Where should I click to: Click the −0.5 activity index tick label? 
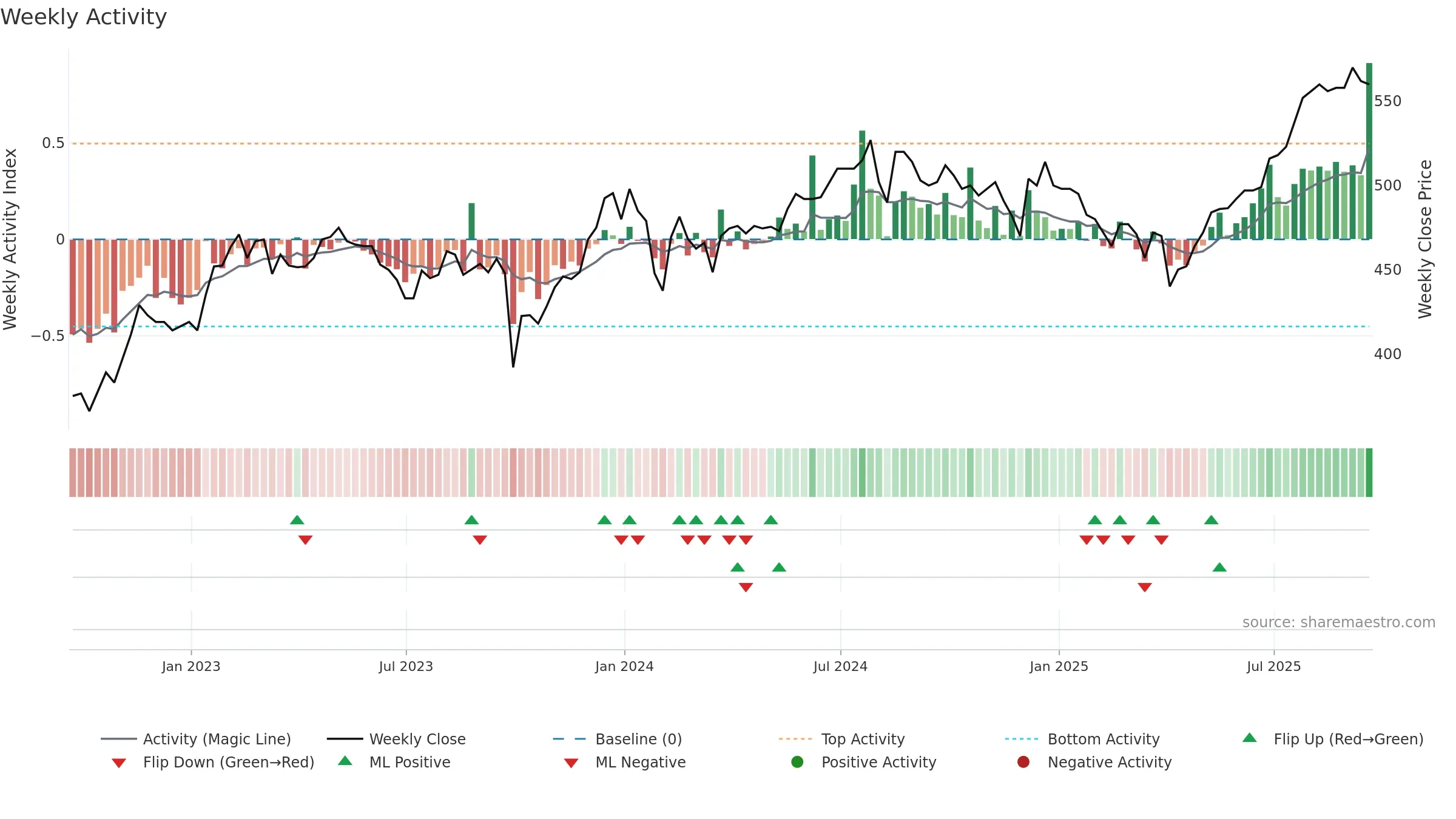(x=48, y=335)
